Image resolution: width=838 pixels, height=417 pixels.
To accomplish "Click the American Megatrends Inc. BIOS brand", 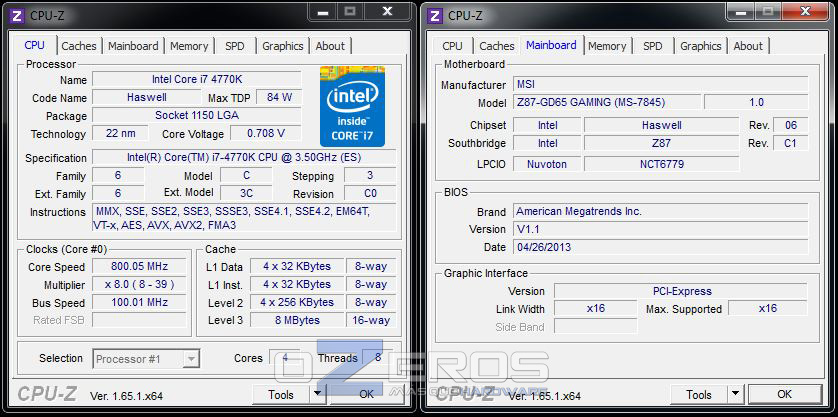I will pos(661,211).
